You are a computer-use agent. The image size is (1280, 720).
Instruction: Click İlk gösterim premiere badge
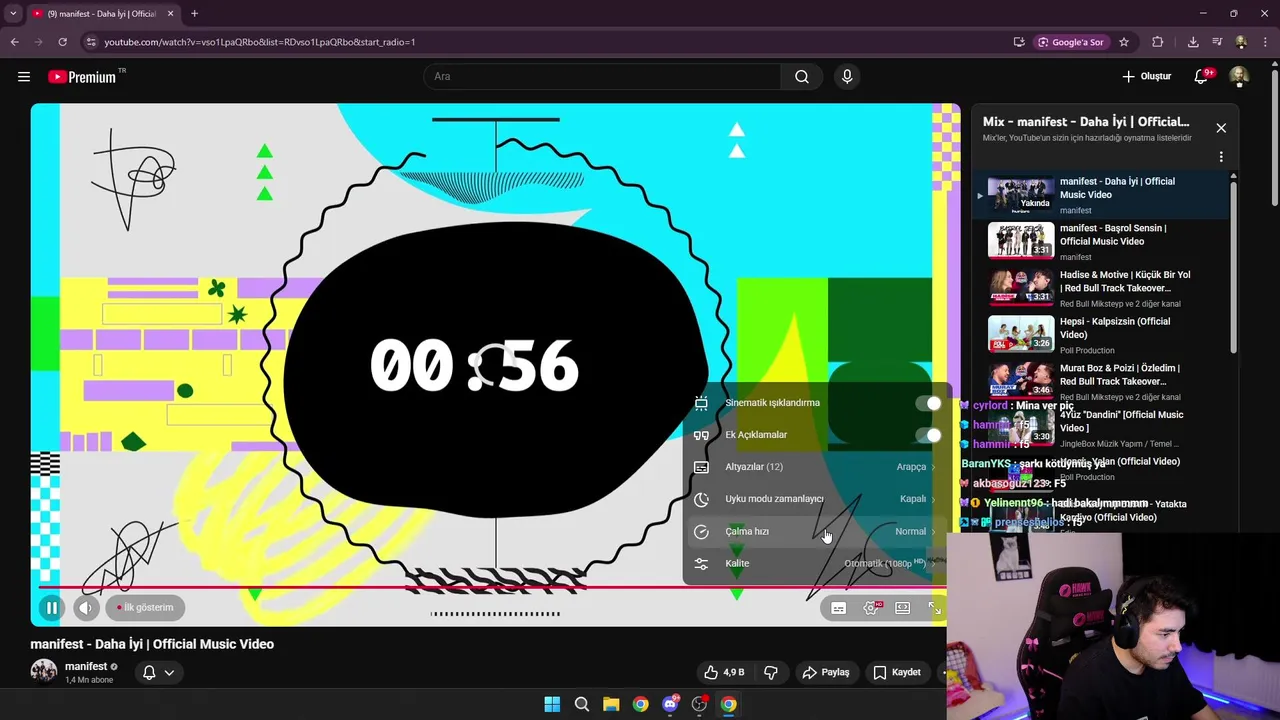[145, 607]
